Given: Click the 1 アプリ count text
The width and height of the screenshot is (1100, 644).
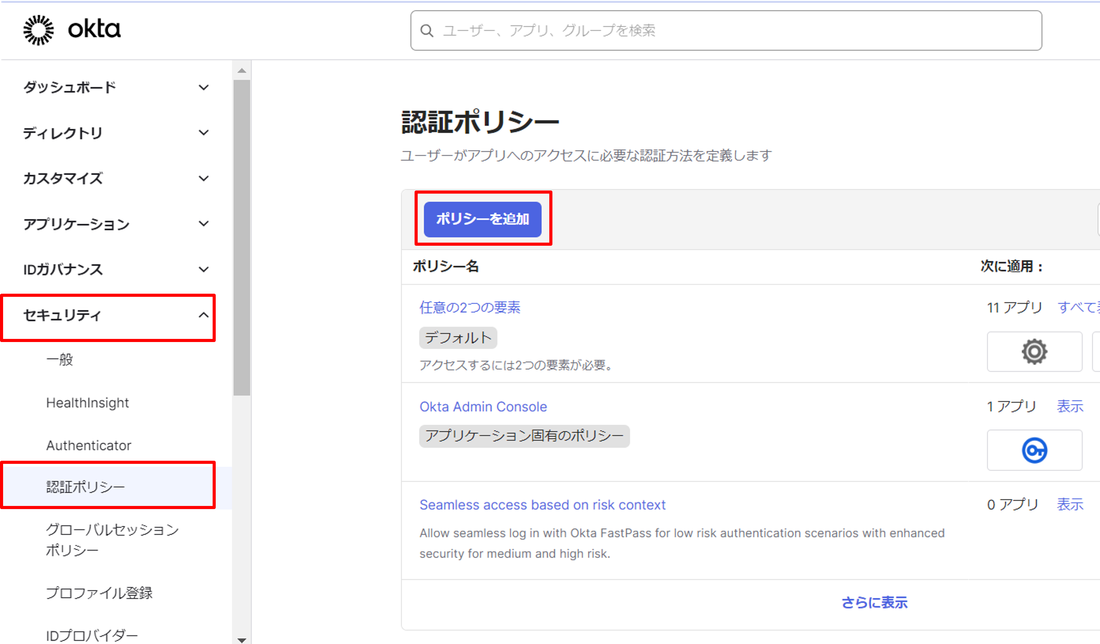Looking at the screenshot, I should click(x=1012, y=406).
